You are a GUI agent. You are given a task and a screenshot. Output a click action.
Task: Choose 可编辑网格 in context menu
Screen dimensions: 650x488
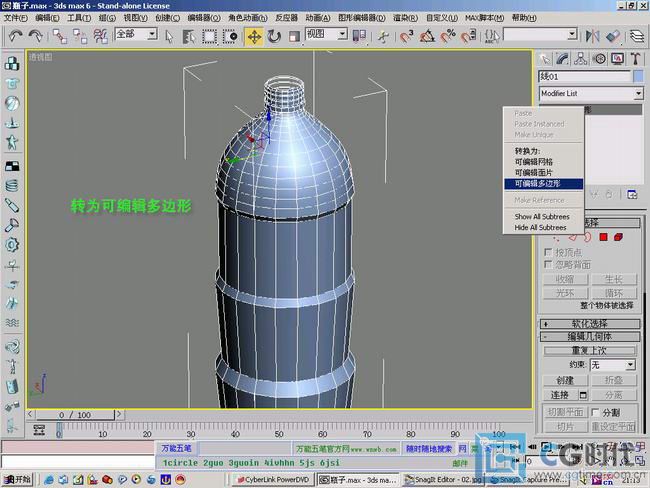tap(543, 162)
